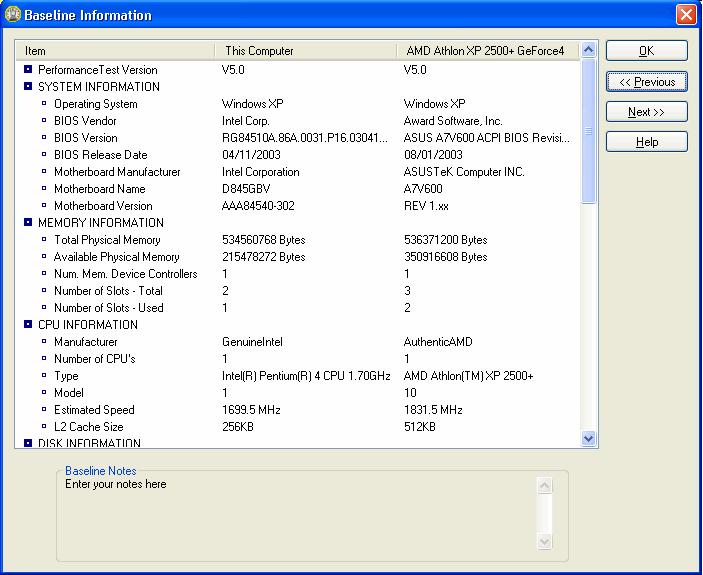Click bullet icon next to Num. Mem. Device Controllers
This screenshot has height=575, width=703.
coord(44,273)
